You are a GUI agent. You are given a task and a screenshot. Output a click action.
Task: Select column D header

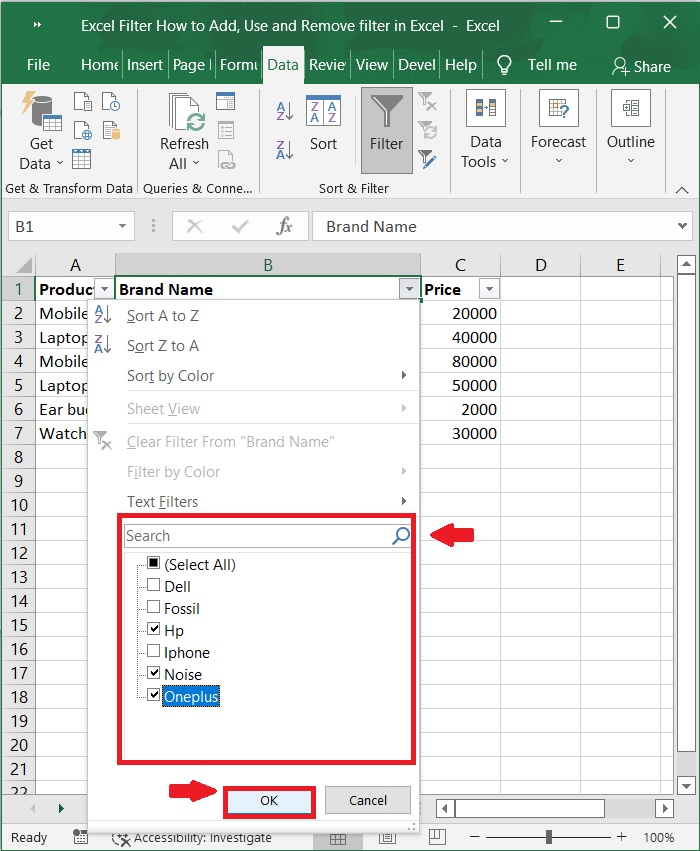pyautogui.click(x=540, y=265)
